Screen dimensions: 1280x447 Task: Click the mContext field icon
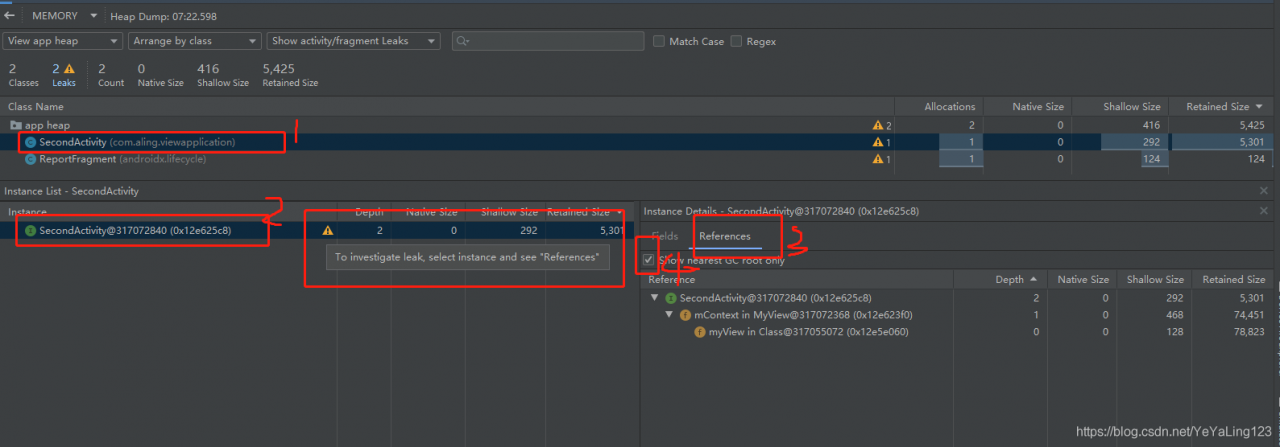pos(685,315)
